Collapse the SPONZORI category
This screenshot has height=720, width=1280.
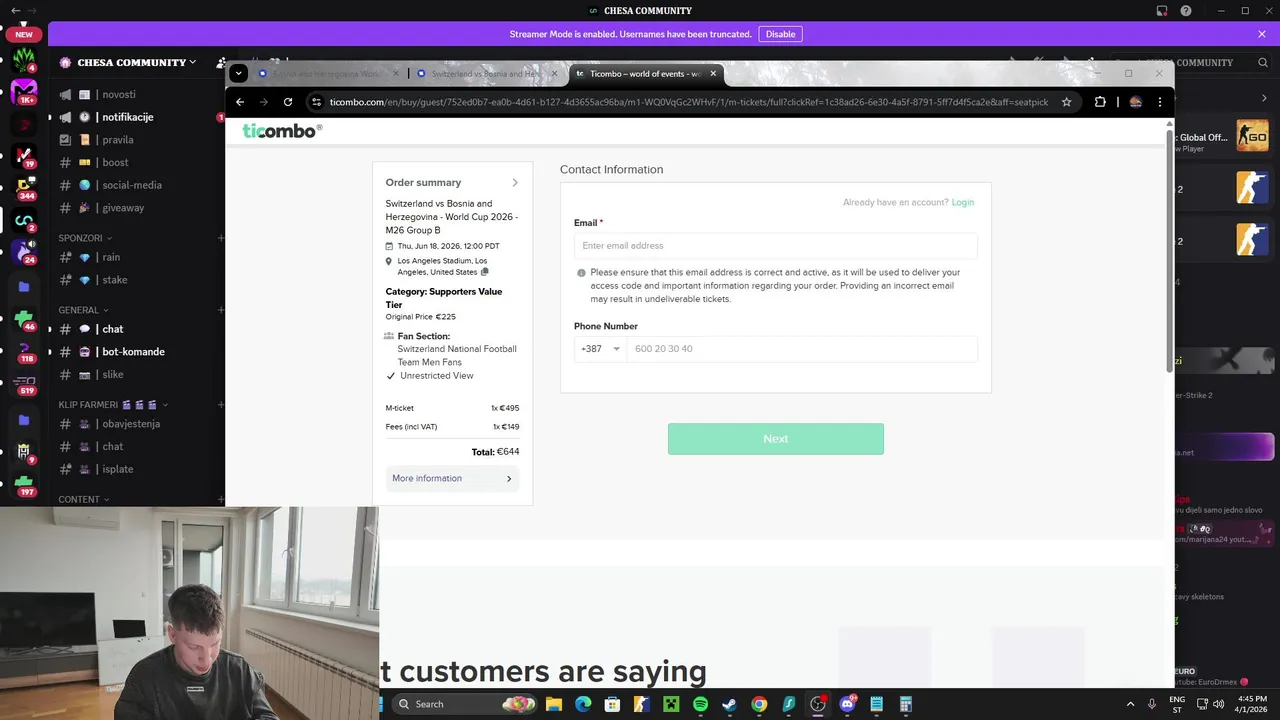point(85,238)
